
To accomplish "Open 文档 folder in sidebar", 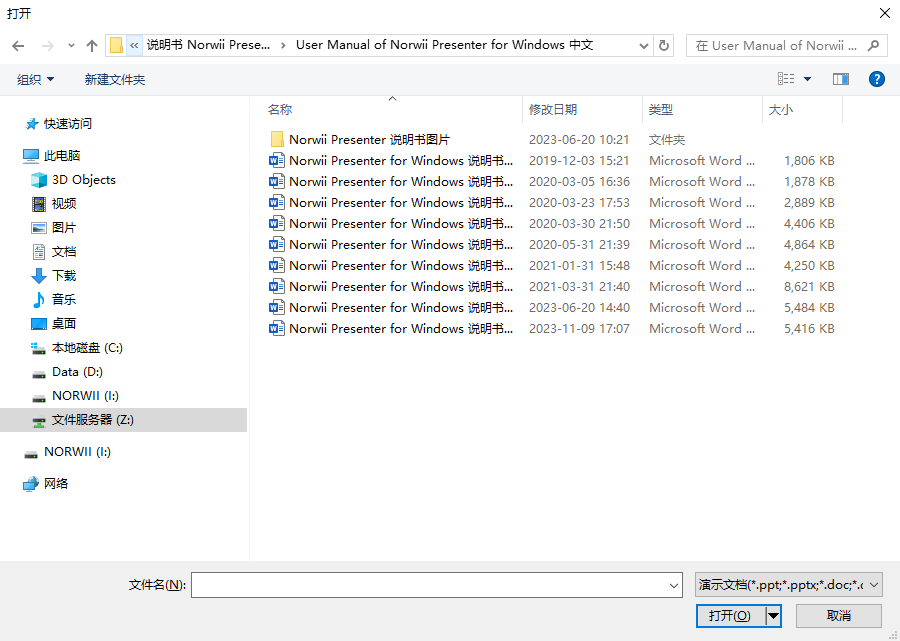I will [x=53, y=251].
